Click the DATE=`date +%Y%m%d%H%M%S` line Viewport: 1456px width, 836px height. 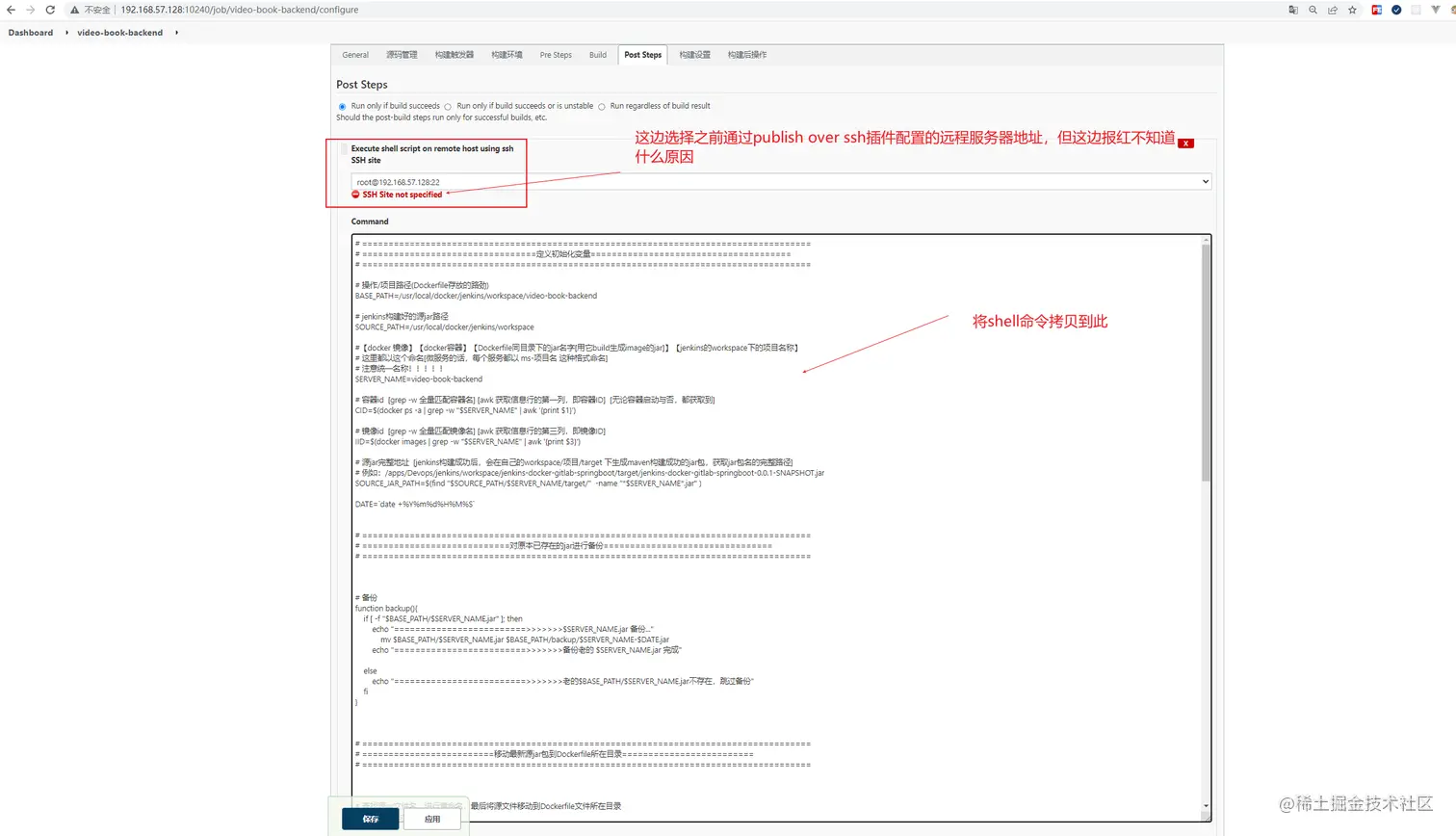pyautogui.click(x=415, y=505)
